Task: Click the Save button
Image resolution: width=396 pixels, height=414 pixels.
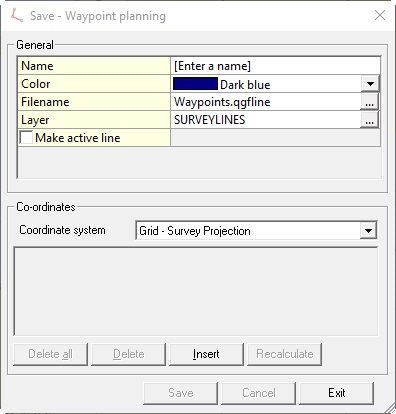Action: pos(181,393)
